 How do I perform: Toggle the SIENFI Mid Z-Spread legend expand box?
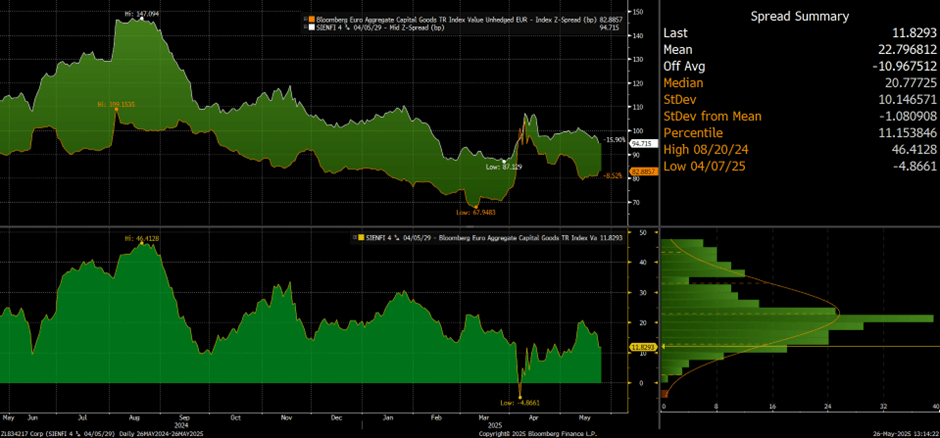306,26
